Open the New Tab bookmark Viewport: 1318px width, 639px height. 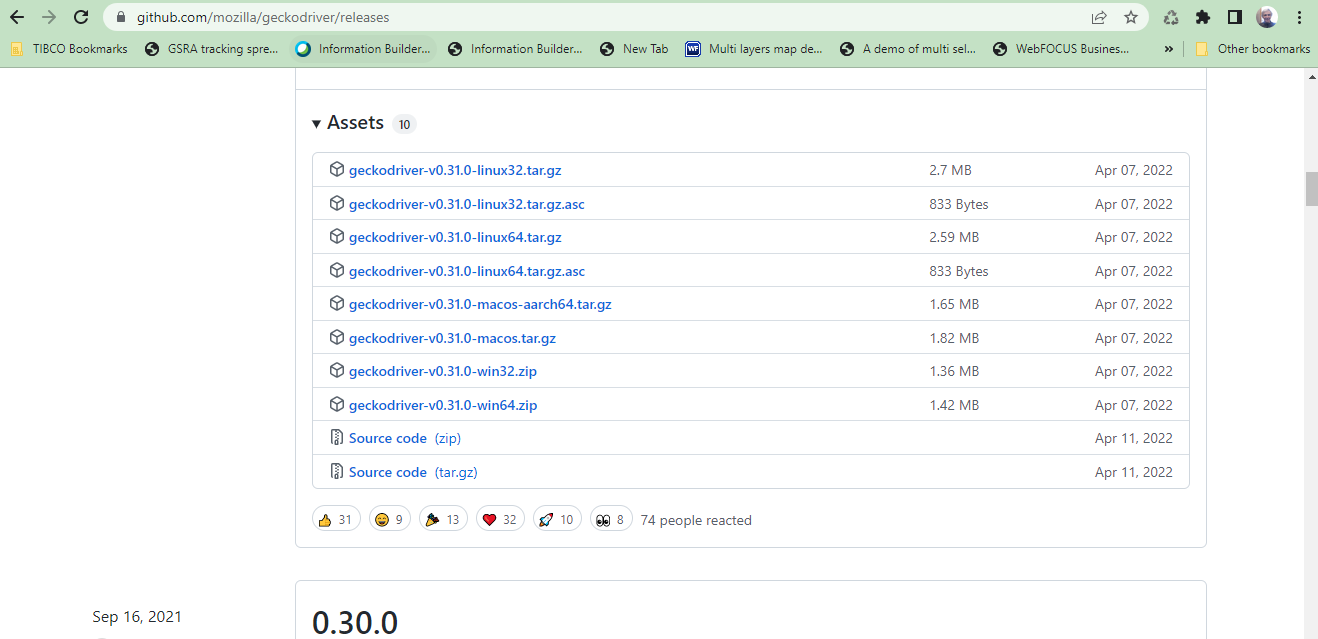click(634, 48)
